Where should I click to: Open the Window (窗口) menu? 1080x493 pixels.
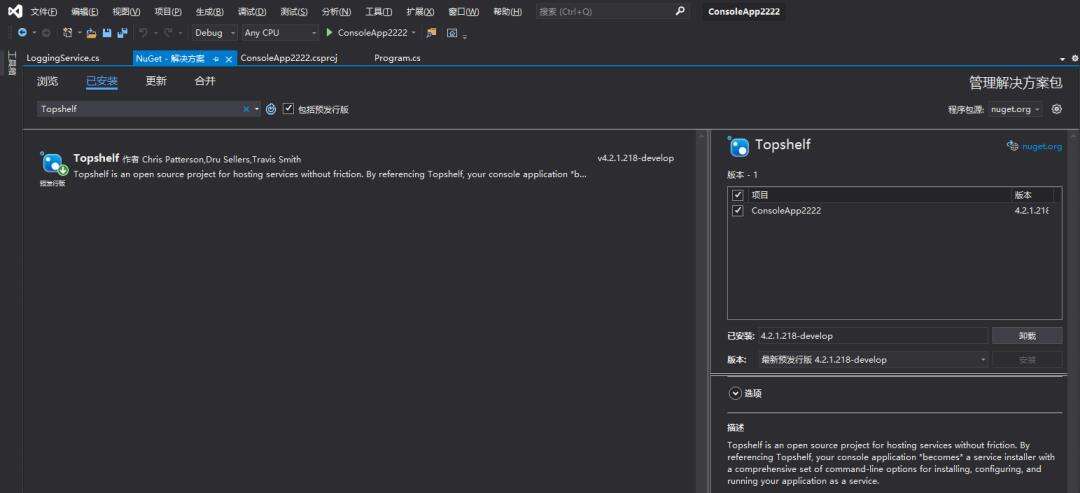[x=463, y=12]
